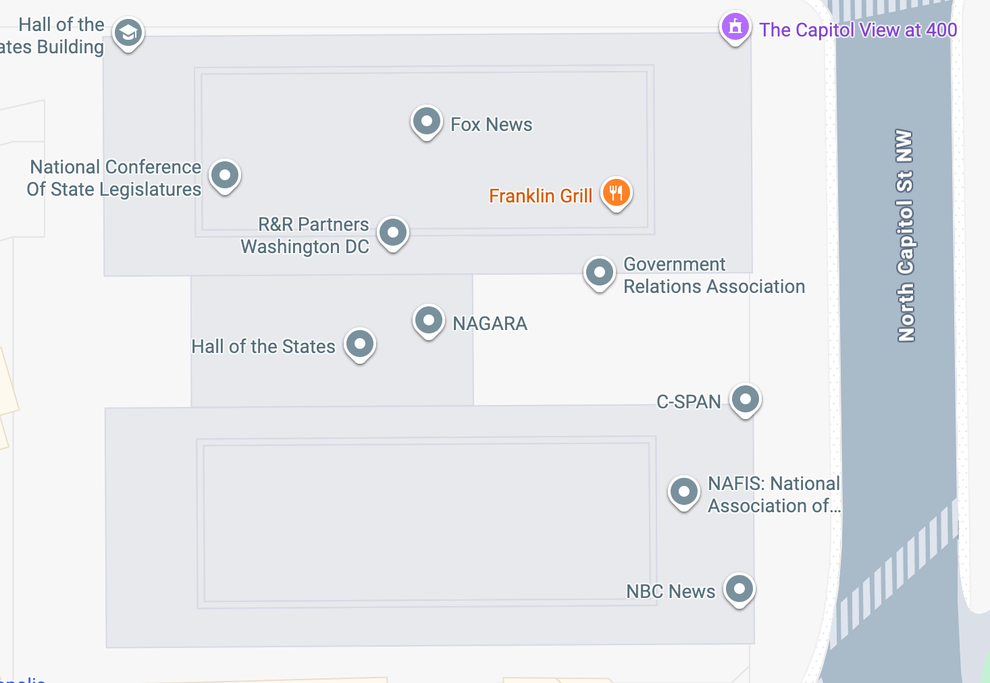Image resolution: width=990 pixels, height=683 pixels.
Task: Click the North Capitol St NW street label
Action: click(906, 235)
